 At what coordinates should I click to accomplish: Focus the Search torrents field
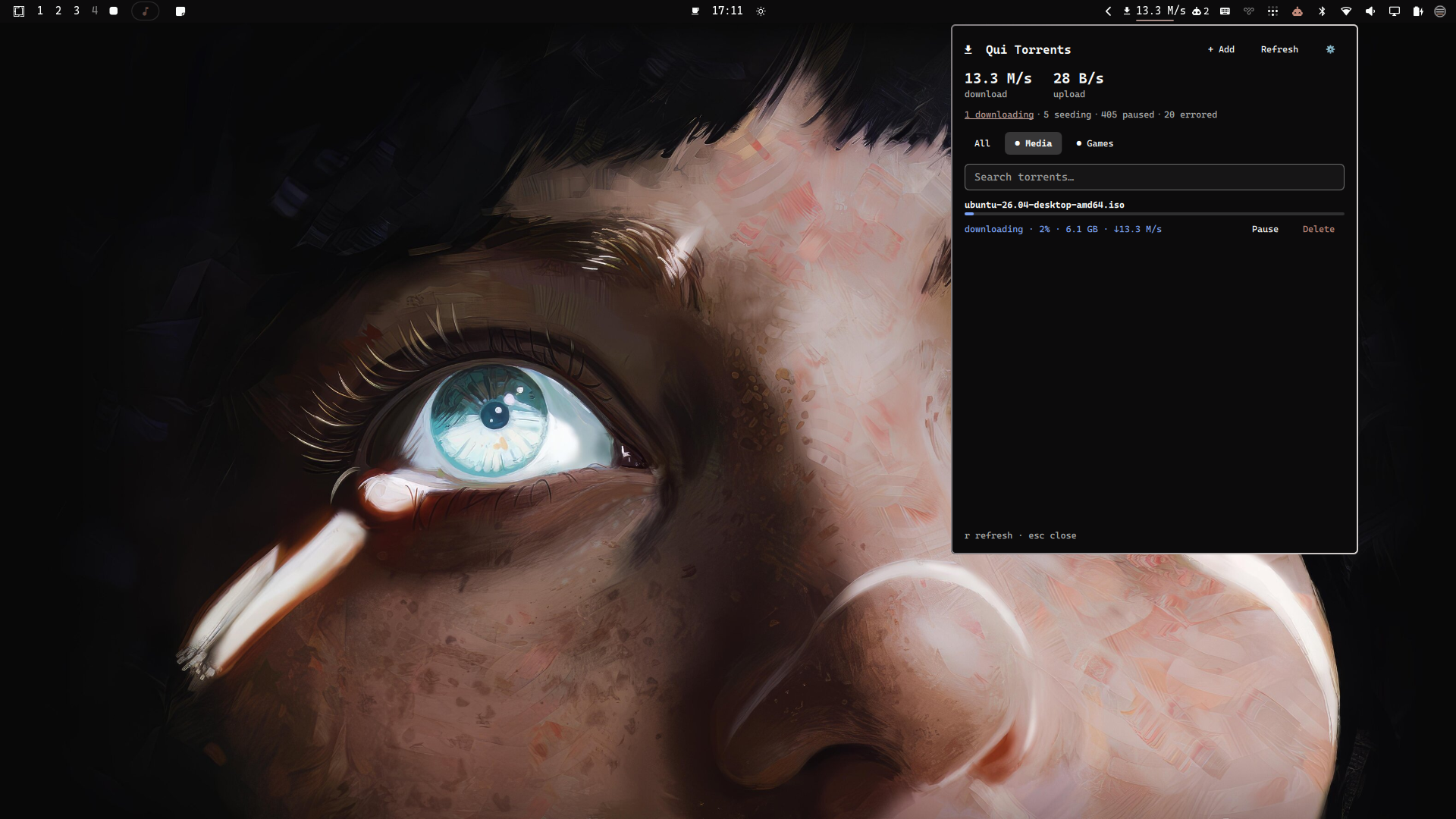1154,177
